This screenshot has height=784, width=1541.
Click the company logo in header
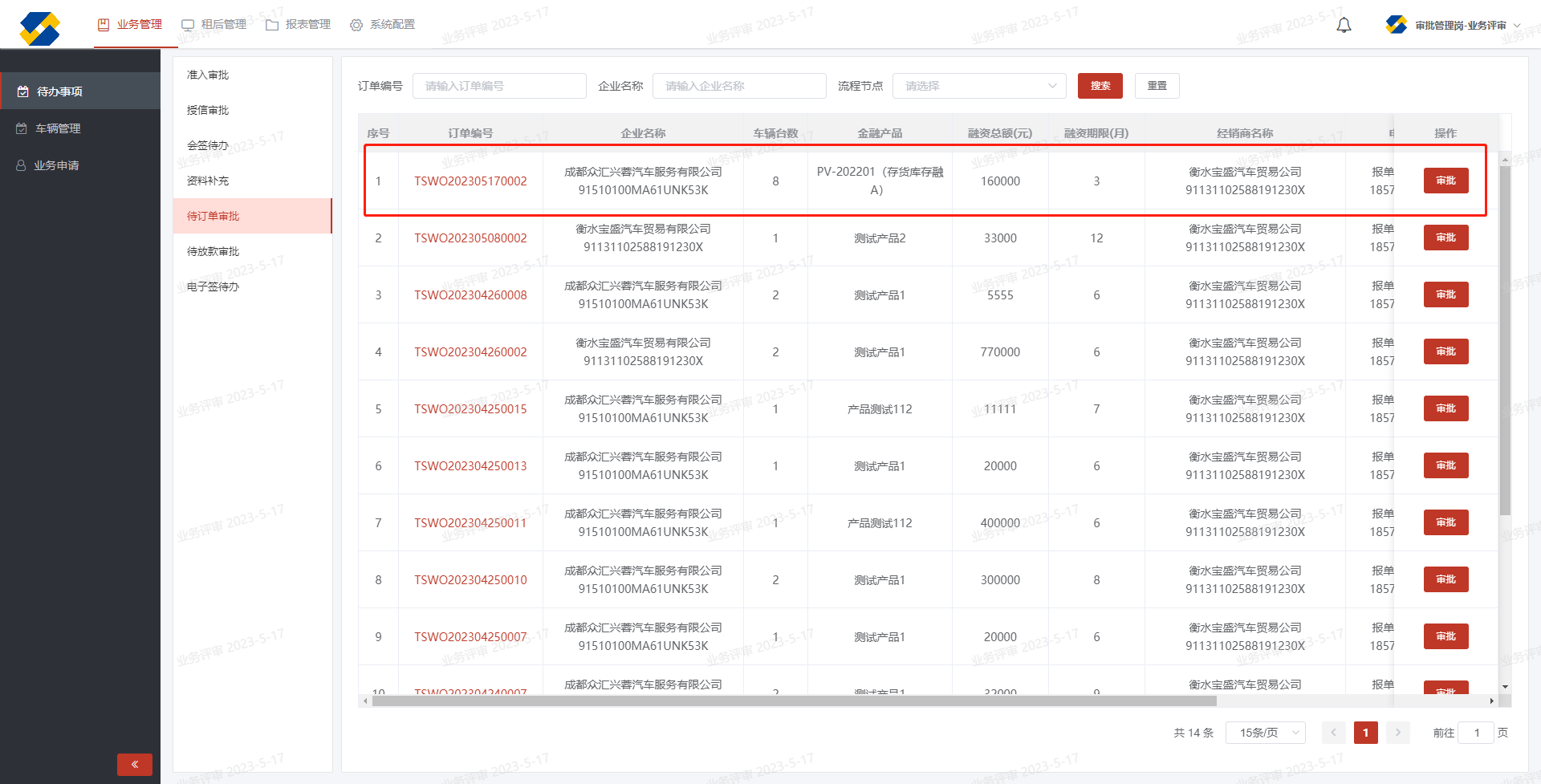point(39,28)
